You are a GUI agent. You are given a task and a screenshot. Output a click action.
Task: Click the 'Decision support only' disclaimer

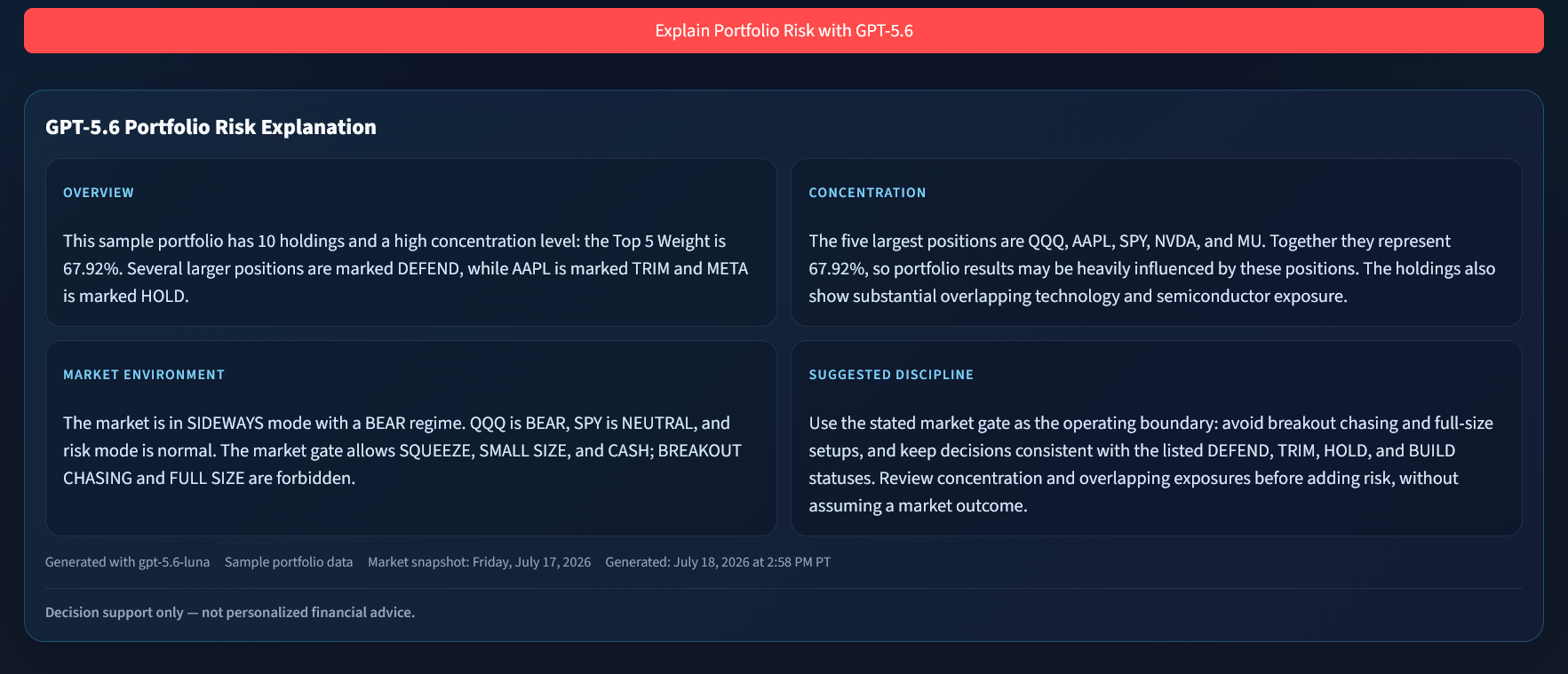230,612
